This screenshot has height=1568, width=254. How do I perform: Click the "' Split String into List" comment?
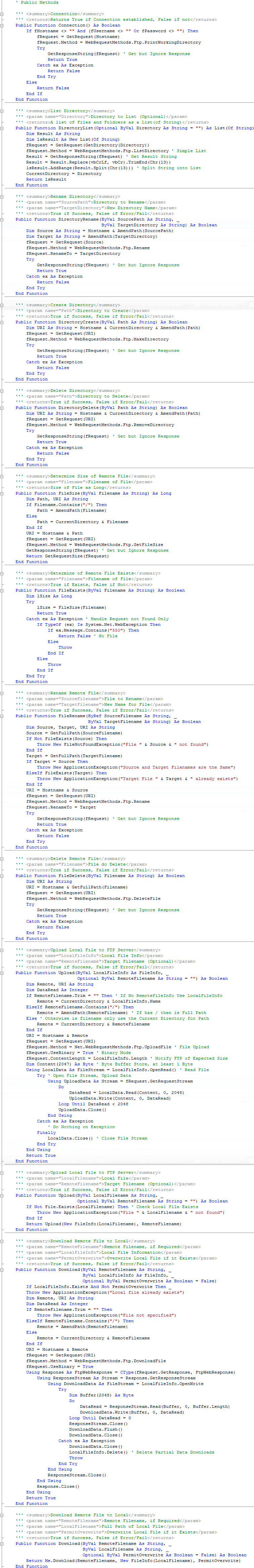(169, 168)
